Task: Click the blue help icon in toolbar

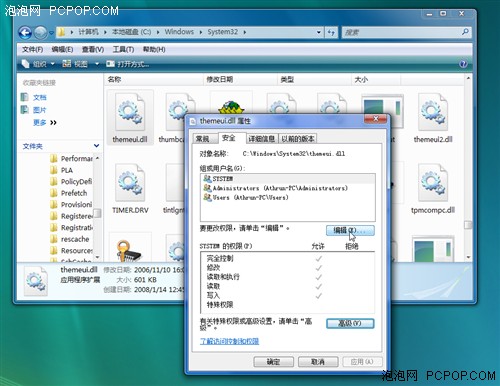Action: [463, 64]
